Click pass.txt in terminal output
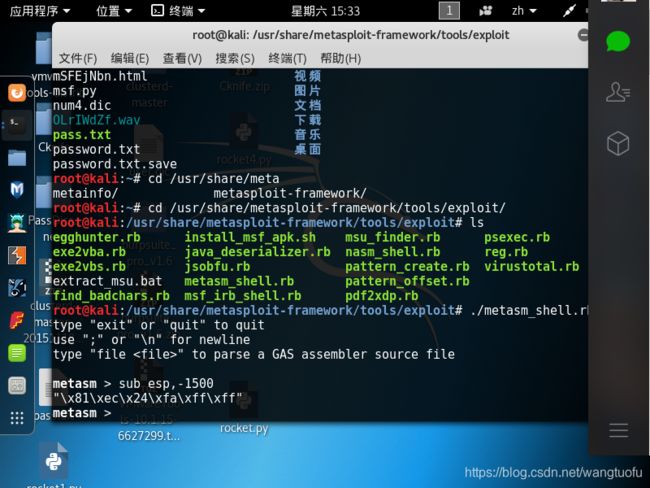 [x=82, y=135]
